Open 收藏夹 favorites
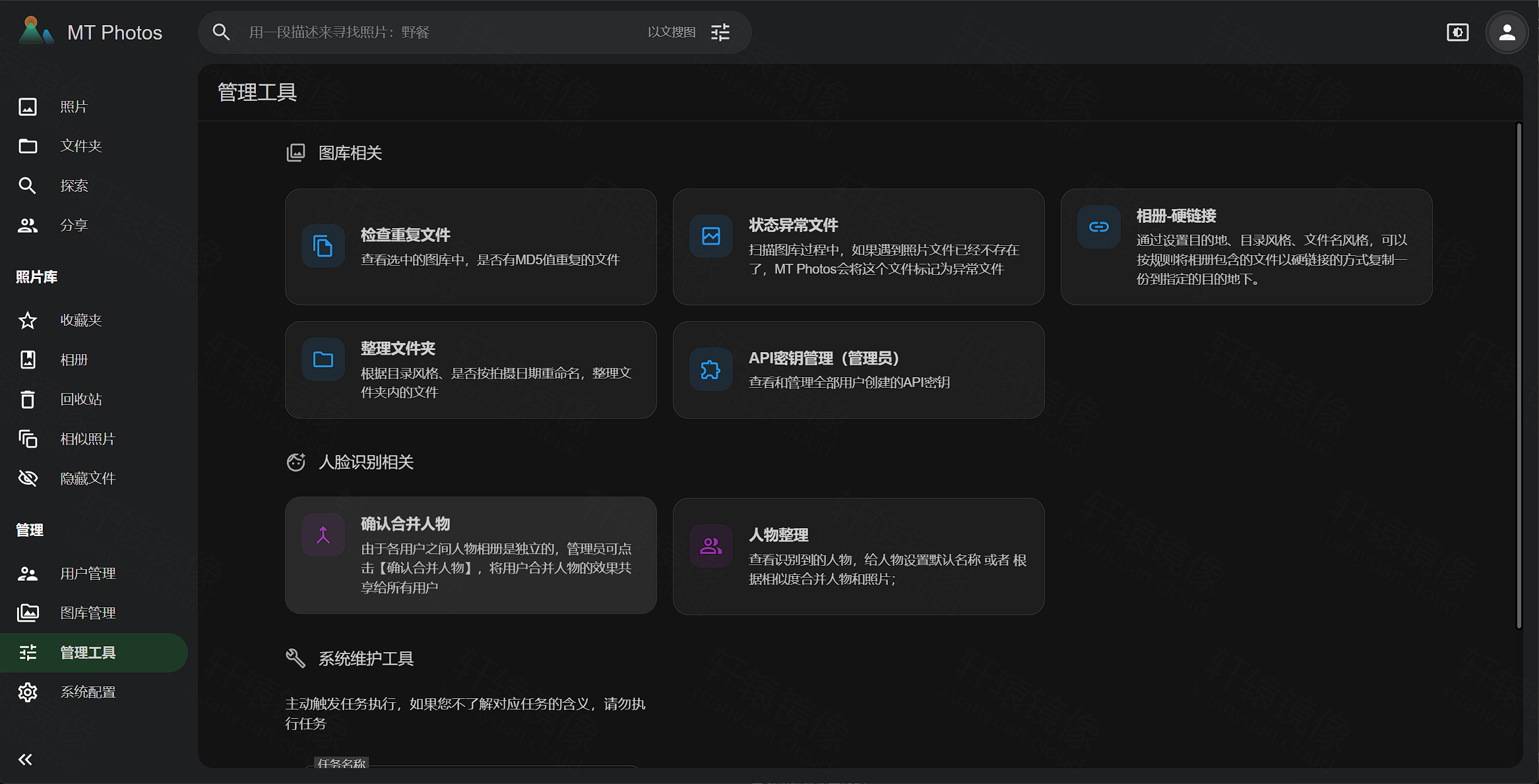 [94, 320]
